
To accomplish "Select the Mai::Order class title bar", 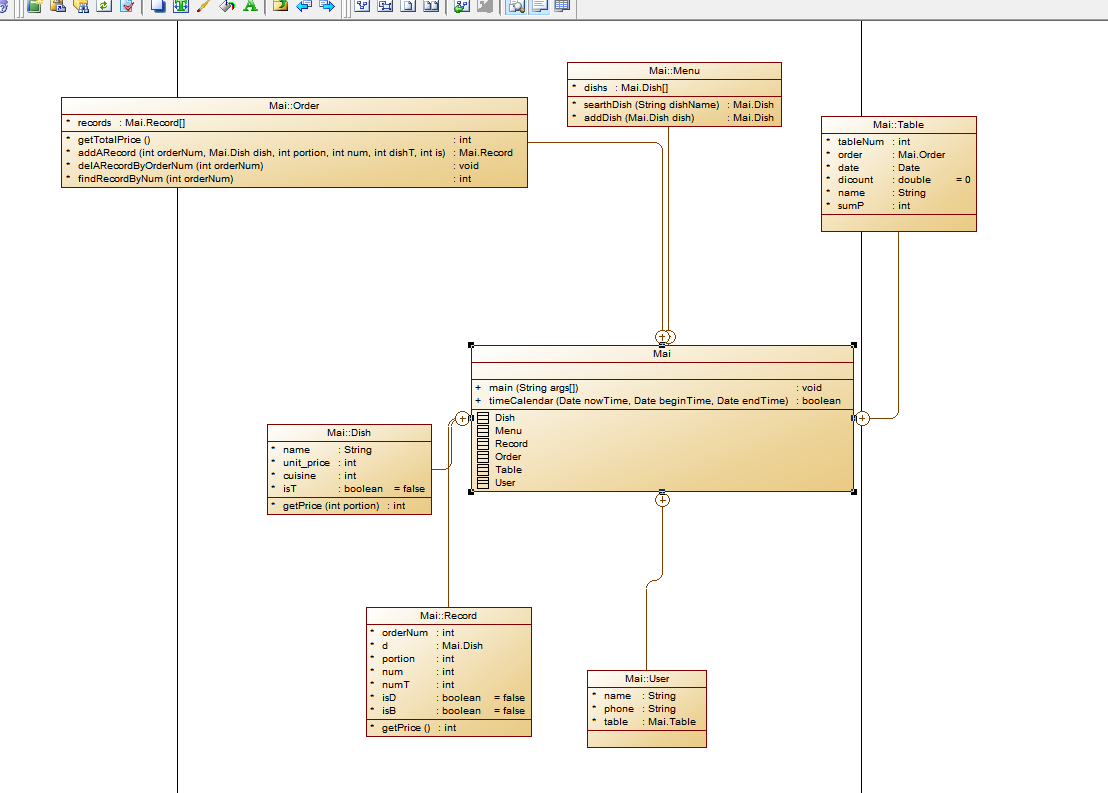I will click(294, 105).
